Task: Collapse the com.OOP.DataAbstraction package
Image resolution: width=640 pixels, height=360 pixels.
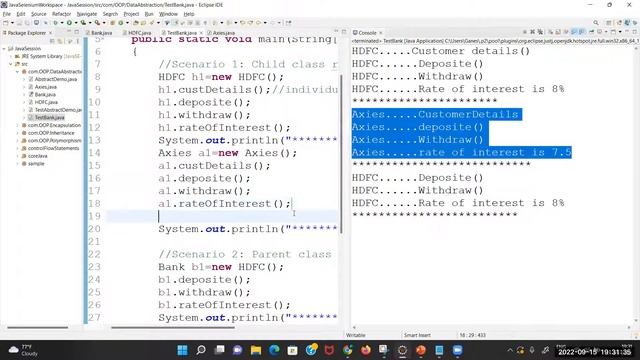Action: (18, 72)
